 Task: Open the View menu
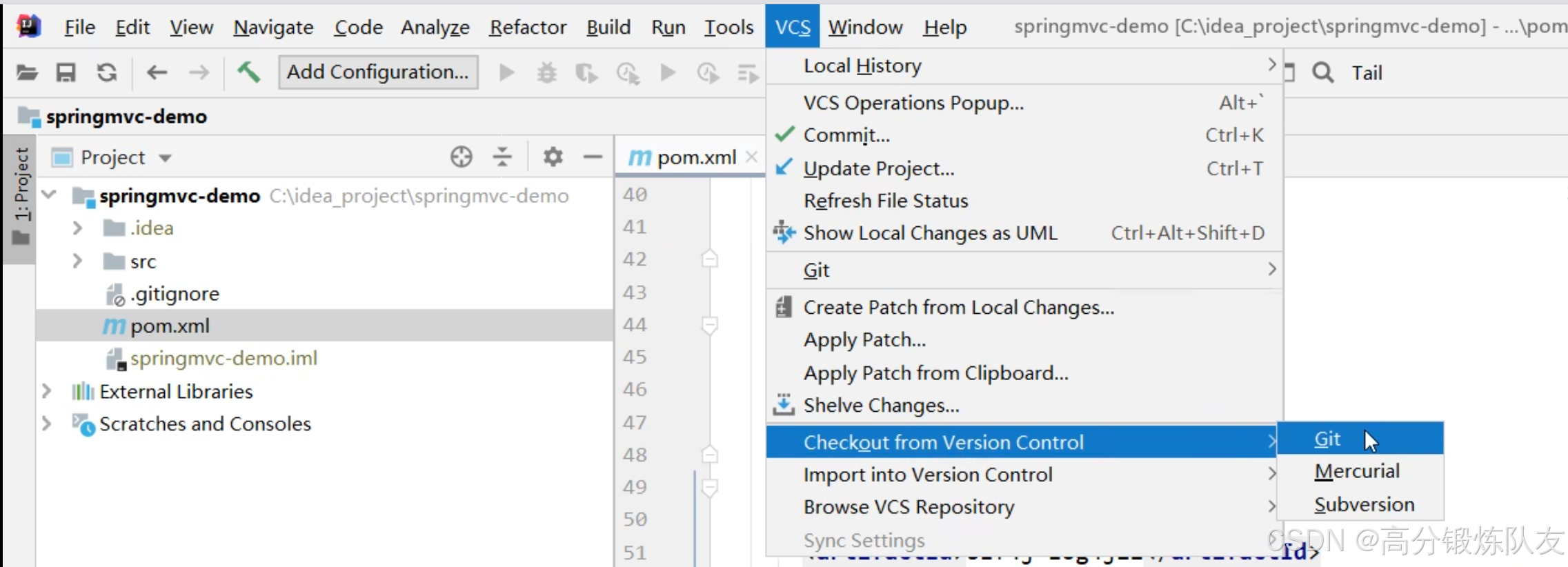tap(191, 27)
